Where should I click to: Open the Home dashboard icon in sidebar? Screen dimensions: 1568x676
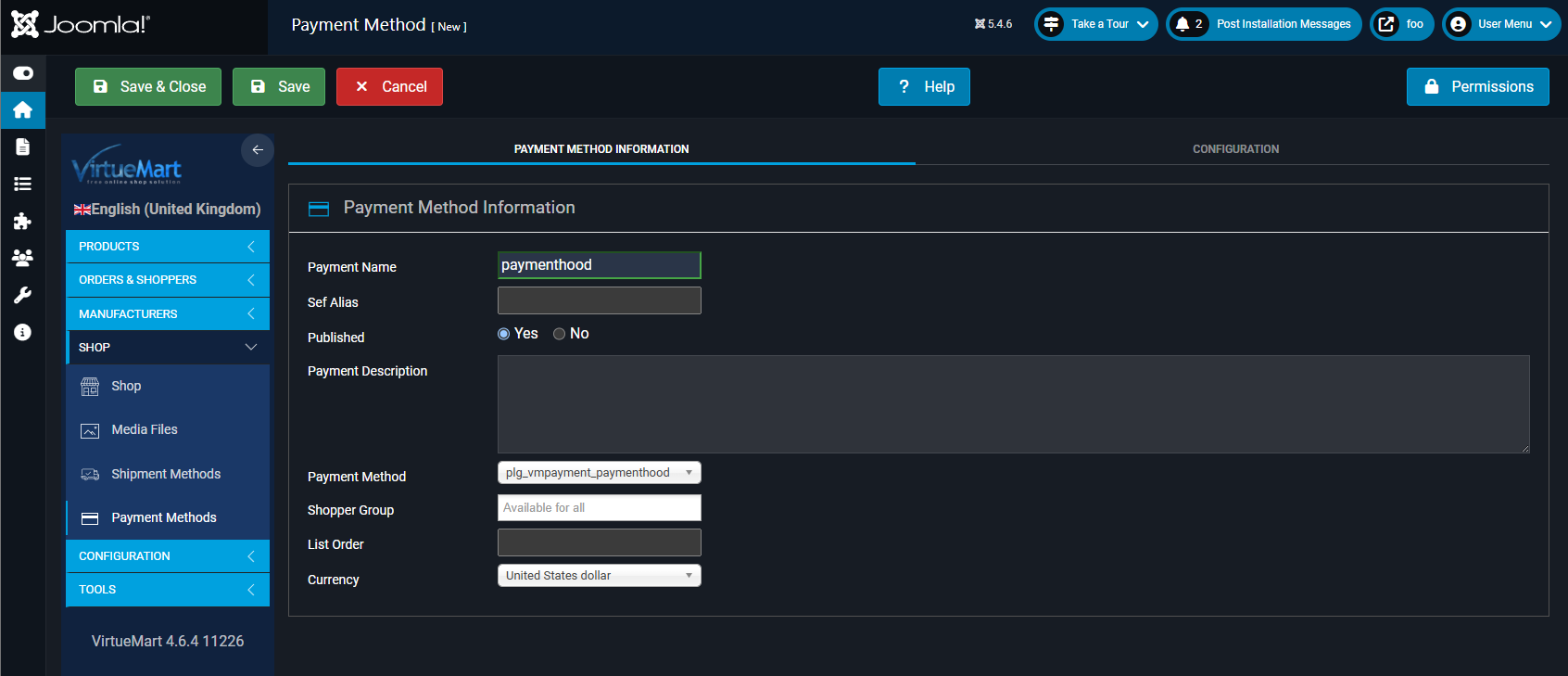click(23, 110)
